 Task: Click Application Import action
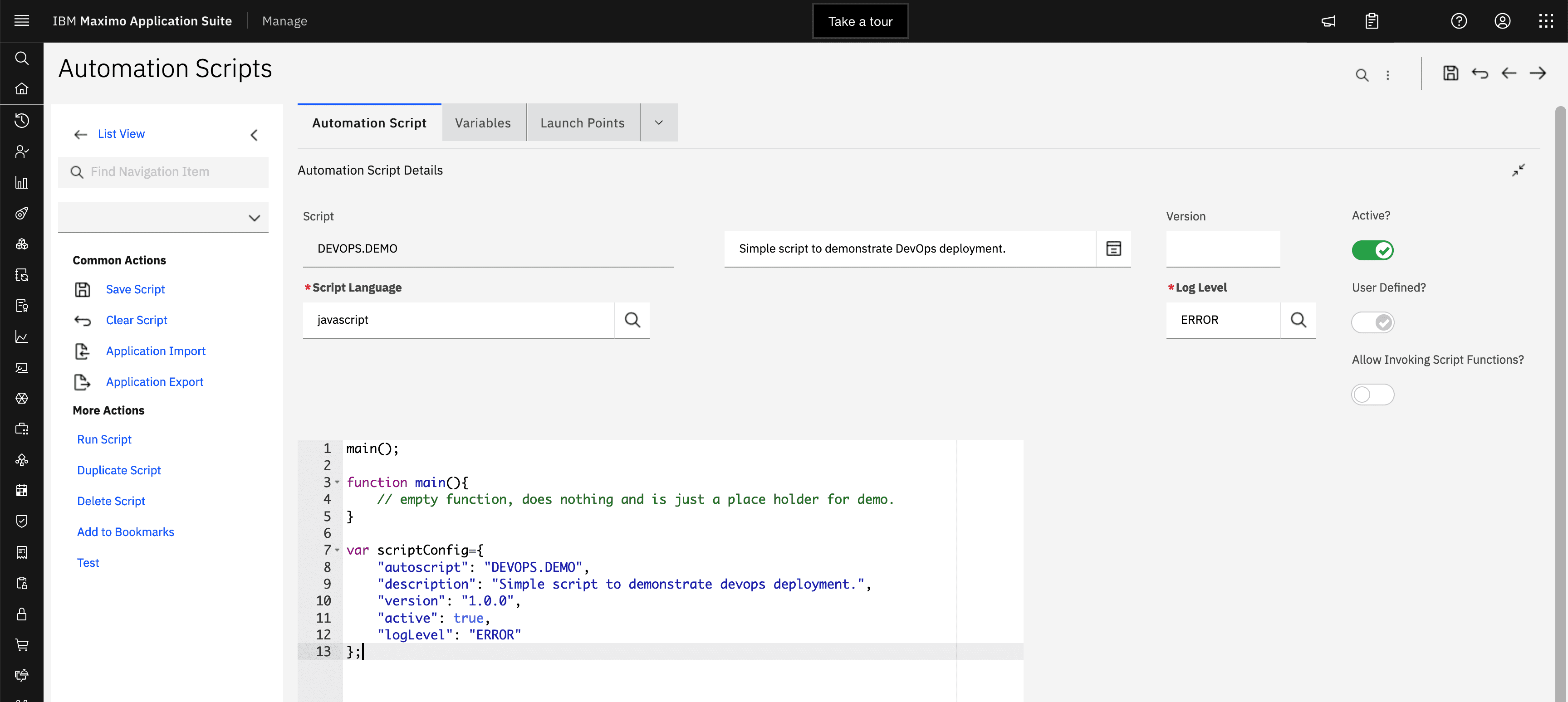tap(156, 351)
